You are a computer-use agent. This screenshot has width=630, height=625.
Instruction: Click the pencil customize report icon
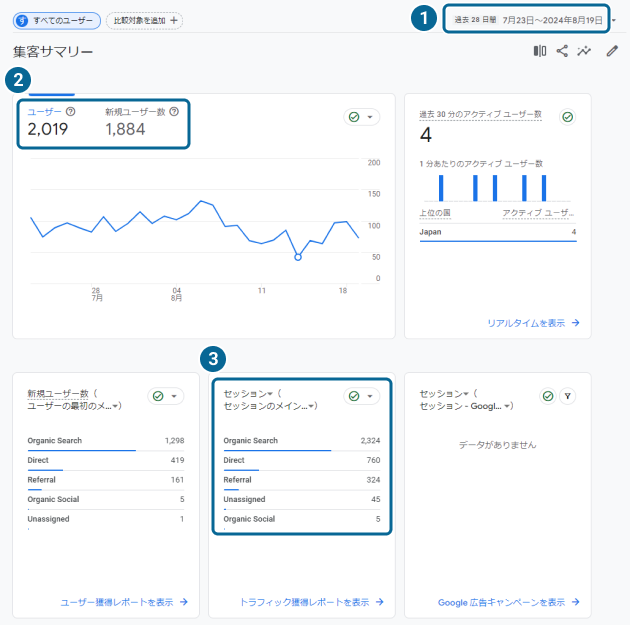[x=612, y=51]
